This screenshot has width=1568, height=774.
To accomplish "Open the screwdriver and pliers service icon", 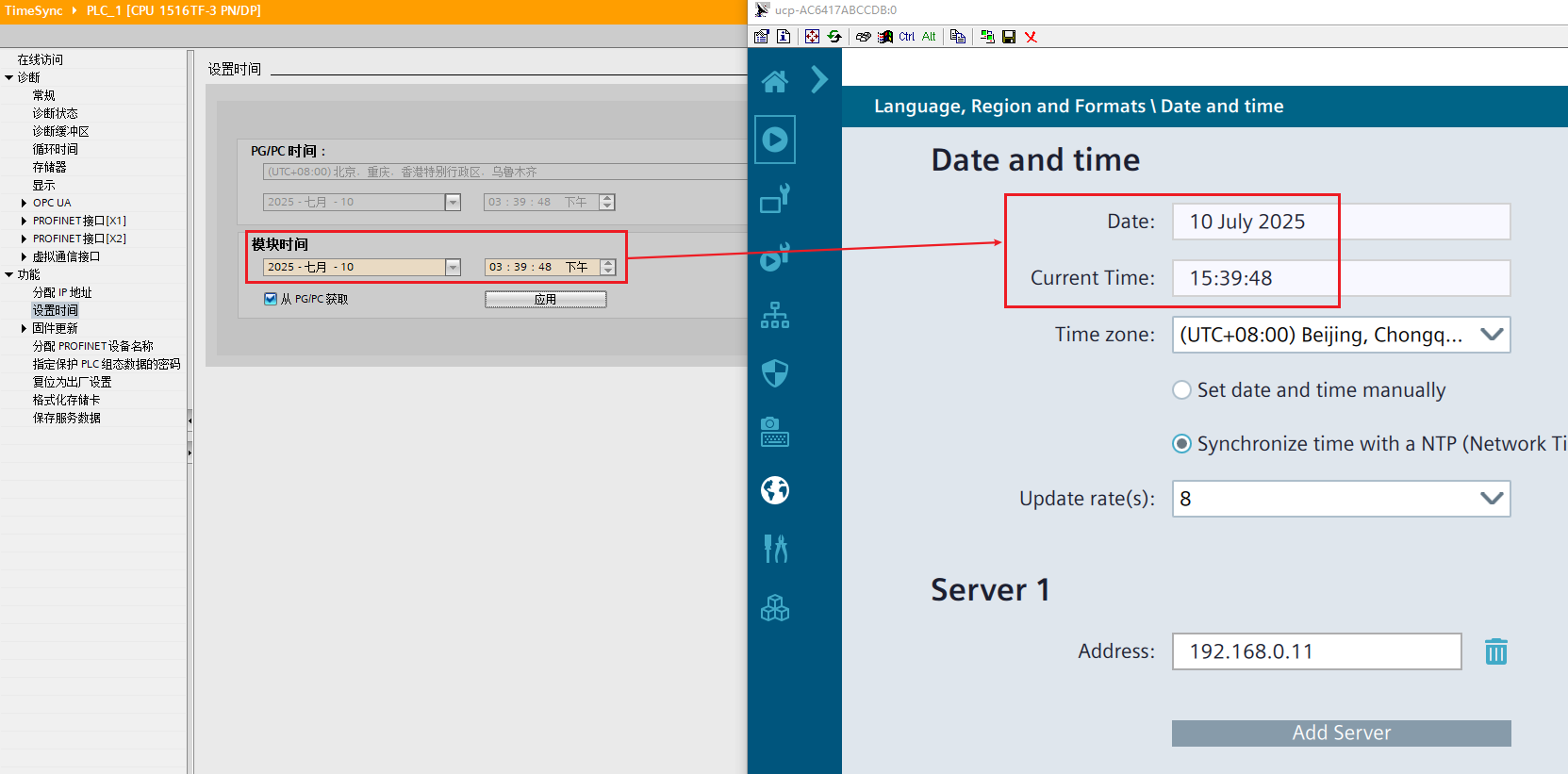I will click(x=774, y=548).
